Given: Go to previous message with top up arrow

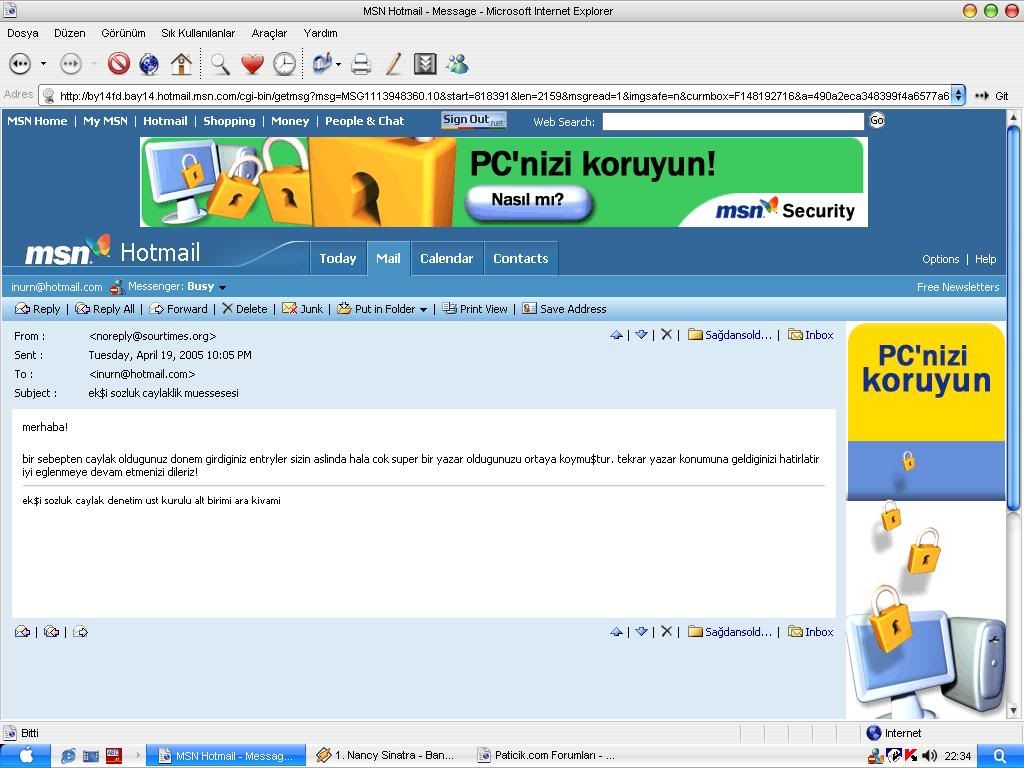Looking at the screenshot, I should [616, 335].
